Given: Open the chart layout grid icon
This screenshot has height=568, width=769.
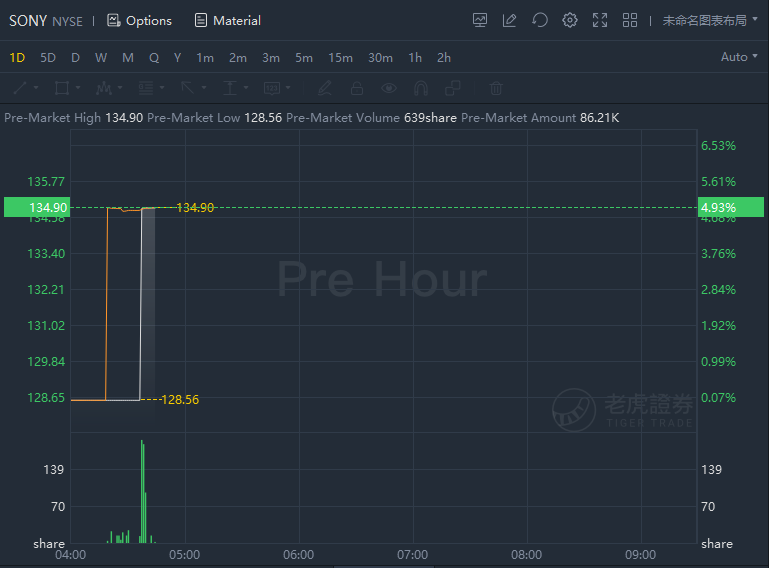Looking at the screenshot, I should click(630, 21).
